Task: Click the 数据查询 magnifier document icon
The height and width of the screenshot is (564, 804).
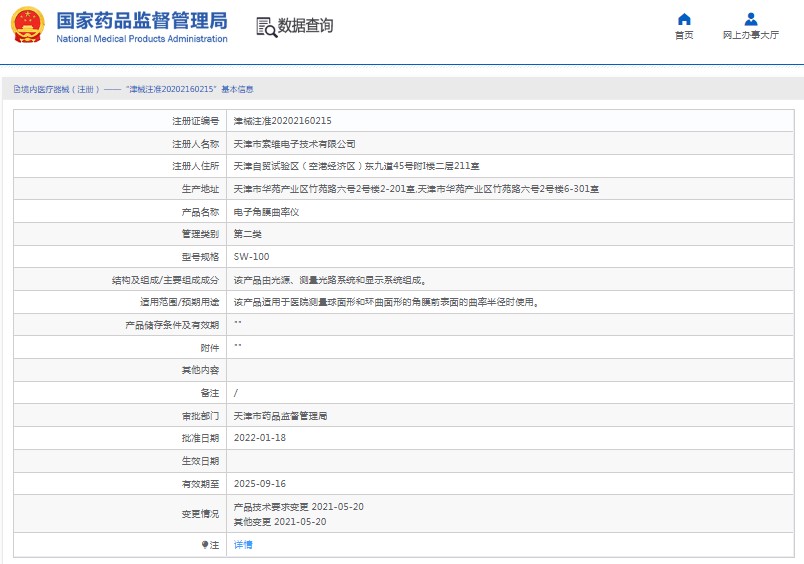Action: point(266,27)
